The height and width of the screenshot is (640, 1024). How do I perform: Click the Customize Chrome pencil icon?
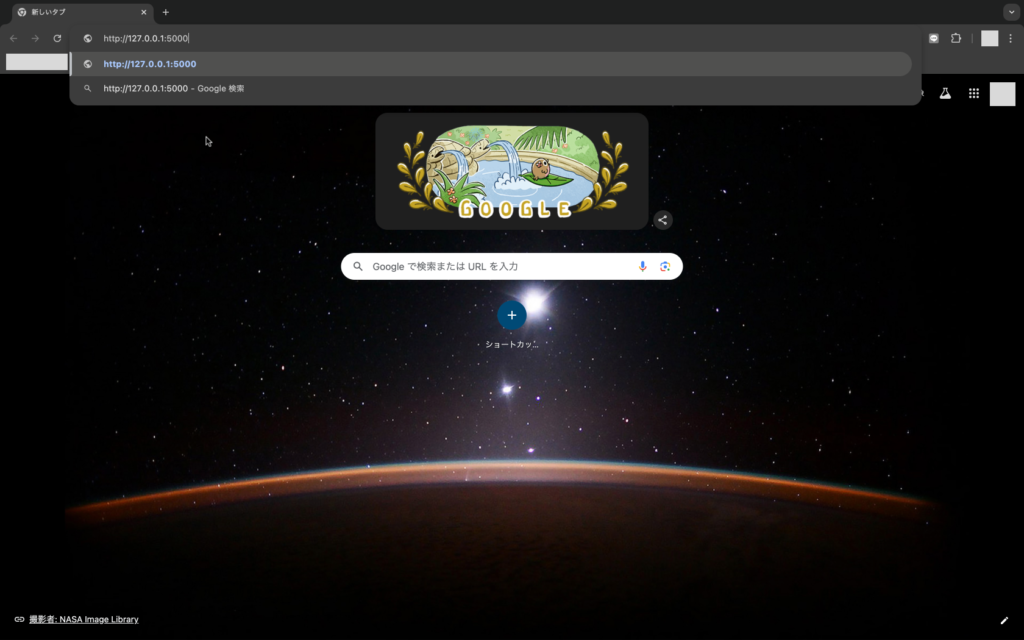(x=1004, y=620)
